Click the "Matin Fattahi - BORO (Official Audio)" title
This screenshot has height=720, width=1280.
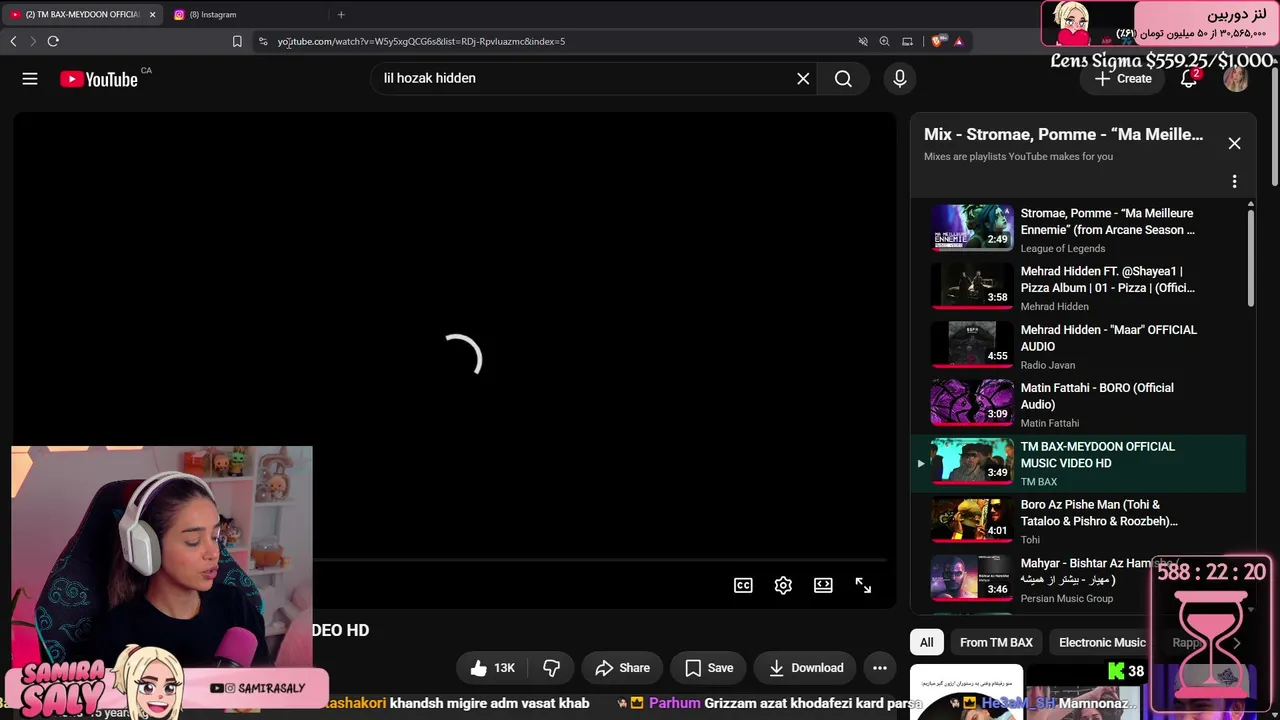point(1097,396)
